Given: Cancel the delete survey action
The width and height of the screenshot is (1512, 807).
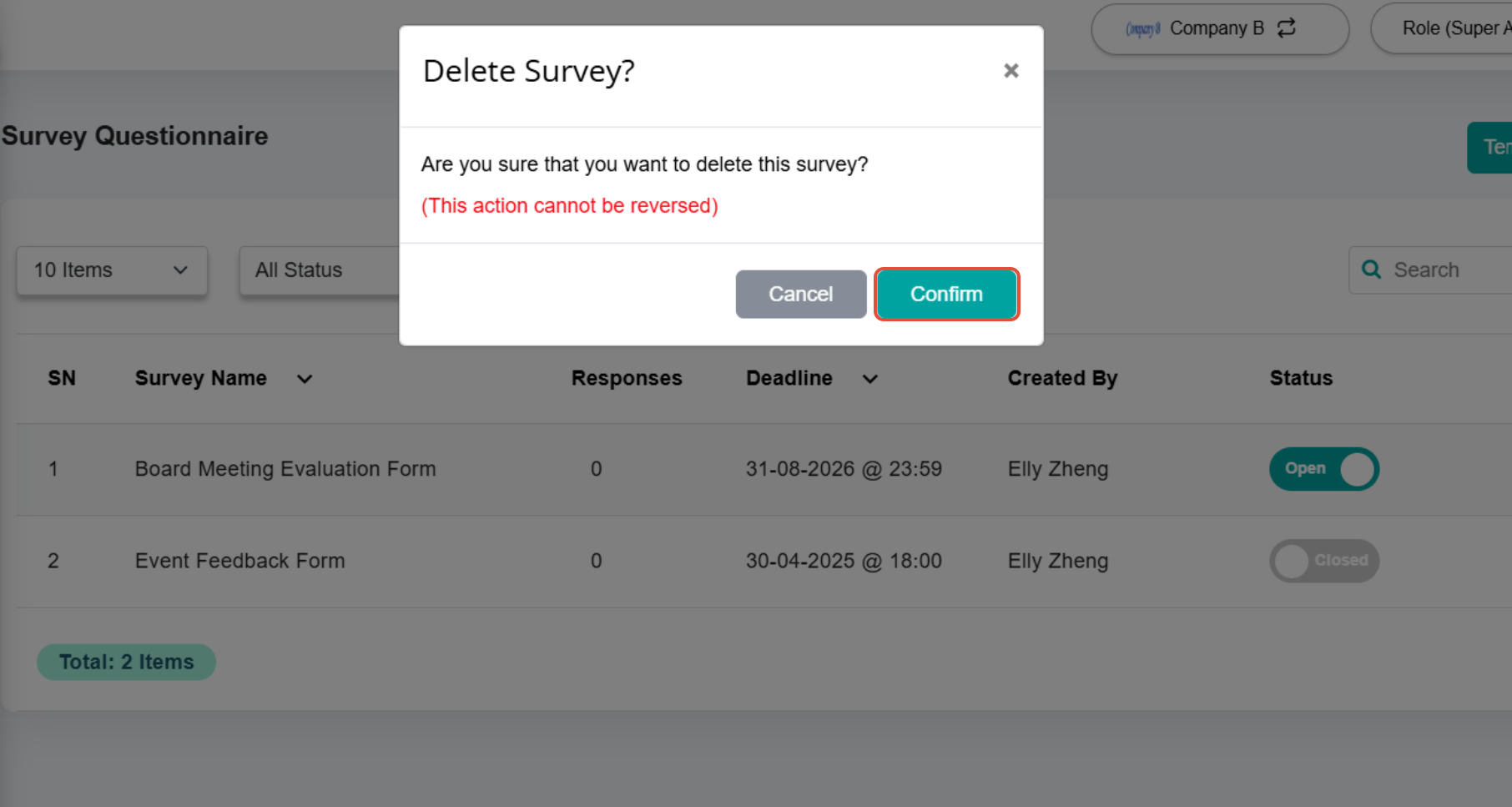Looking at the screenshot, I should 800,294.
